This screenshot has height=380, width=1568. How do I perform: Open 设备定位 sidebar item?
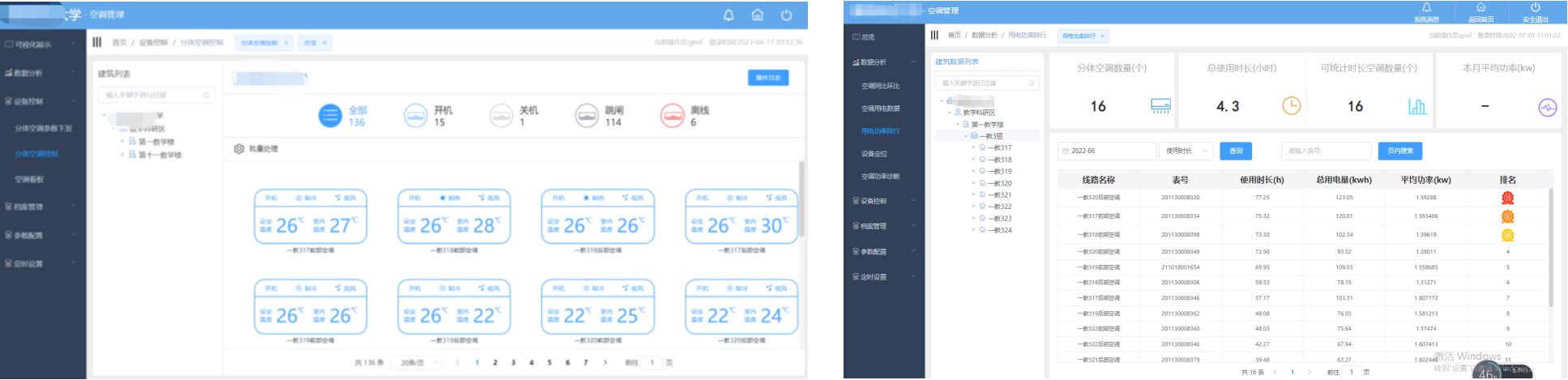874,154
